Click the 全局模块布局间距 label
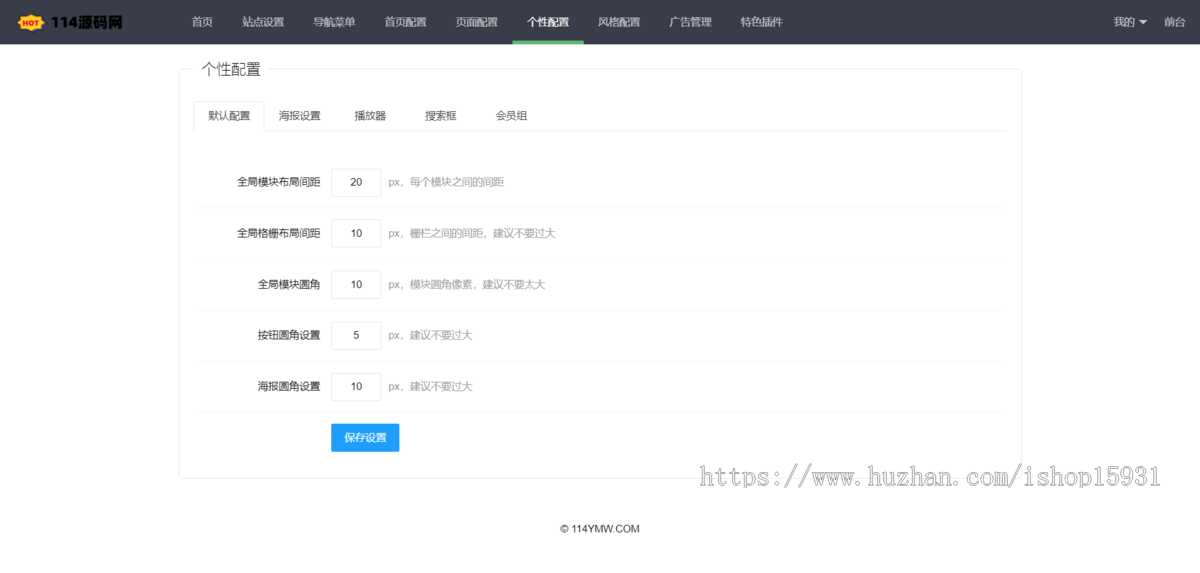 click(x=278, y=182)
